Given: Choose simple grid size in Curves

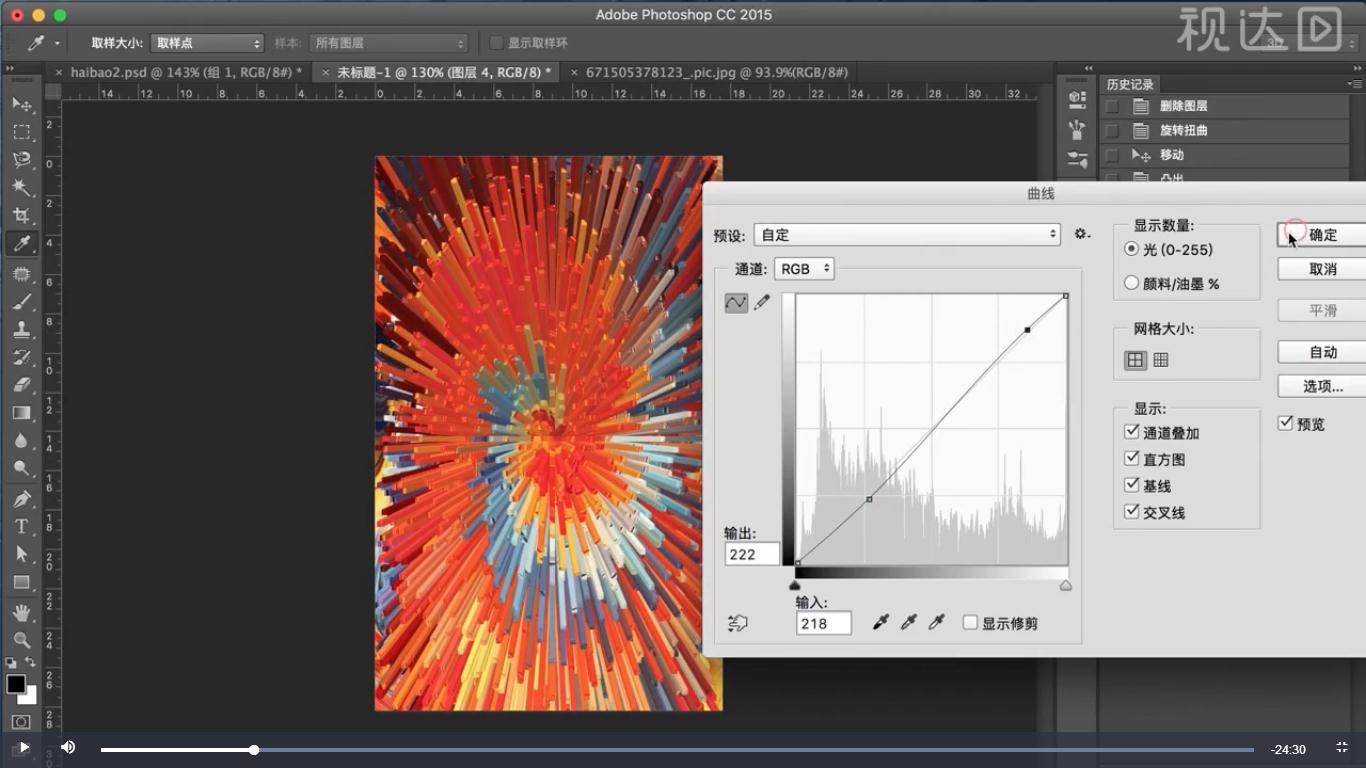Looking at the screenshot, I should tap(1136, 360).
